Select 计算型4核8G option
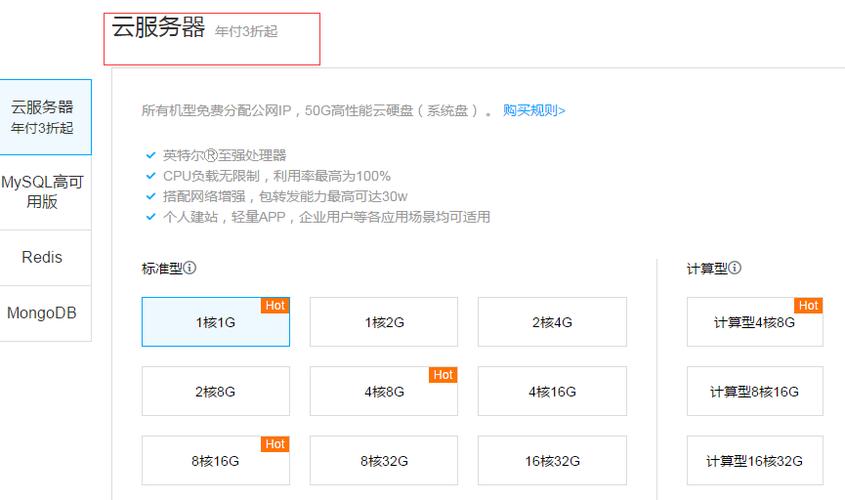Screen dimensions: 845x500 click(x=755, y=322)
